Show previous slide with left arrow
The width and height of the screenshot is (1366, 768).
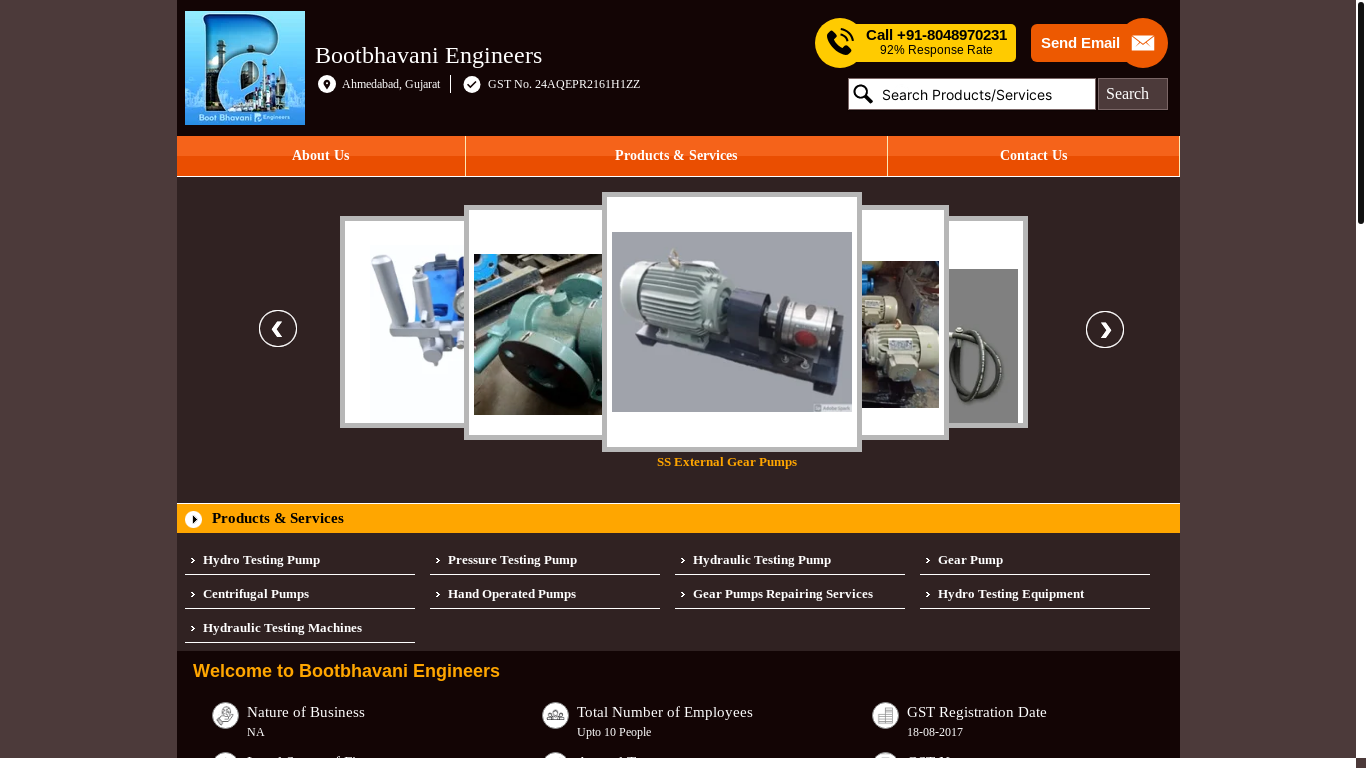pos(278,328)
